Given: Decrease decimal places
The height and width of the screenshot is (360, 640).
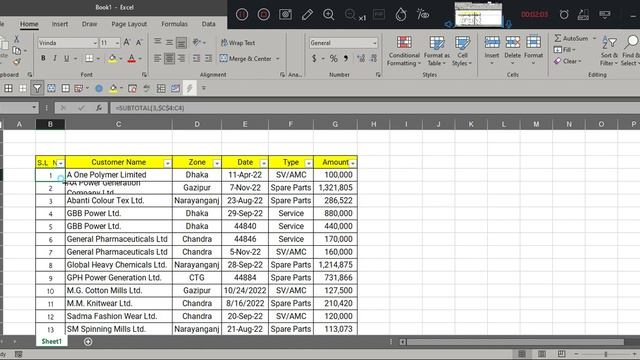Looking at the screenshot, I should coord(373,58).
